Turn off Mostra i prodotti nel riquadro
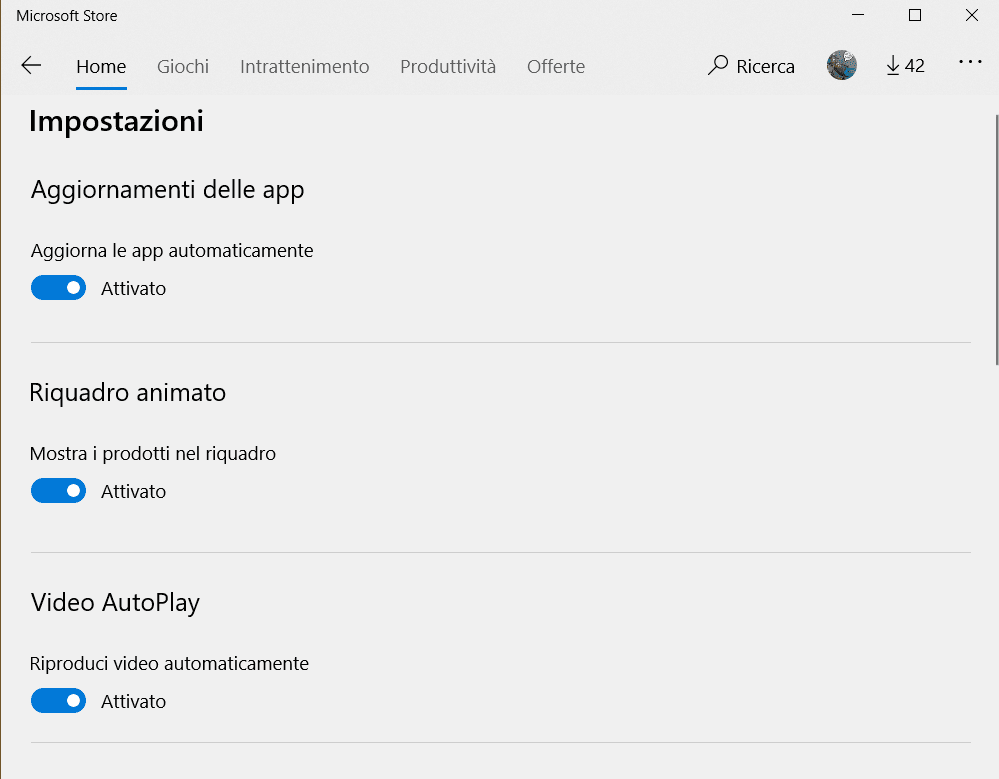 [x=58, y=491]
